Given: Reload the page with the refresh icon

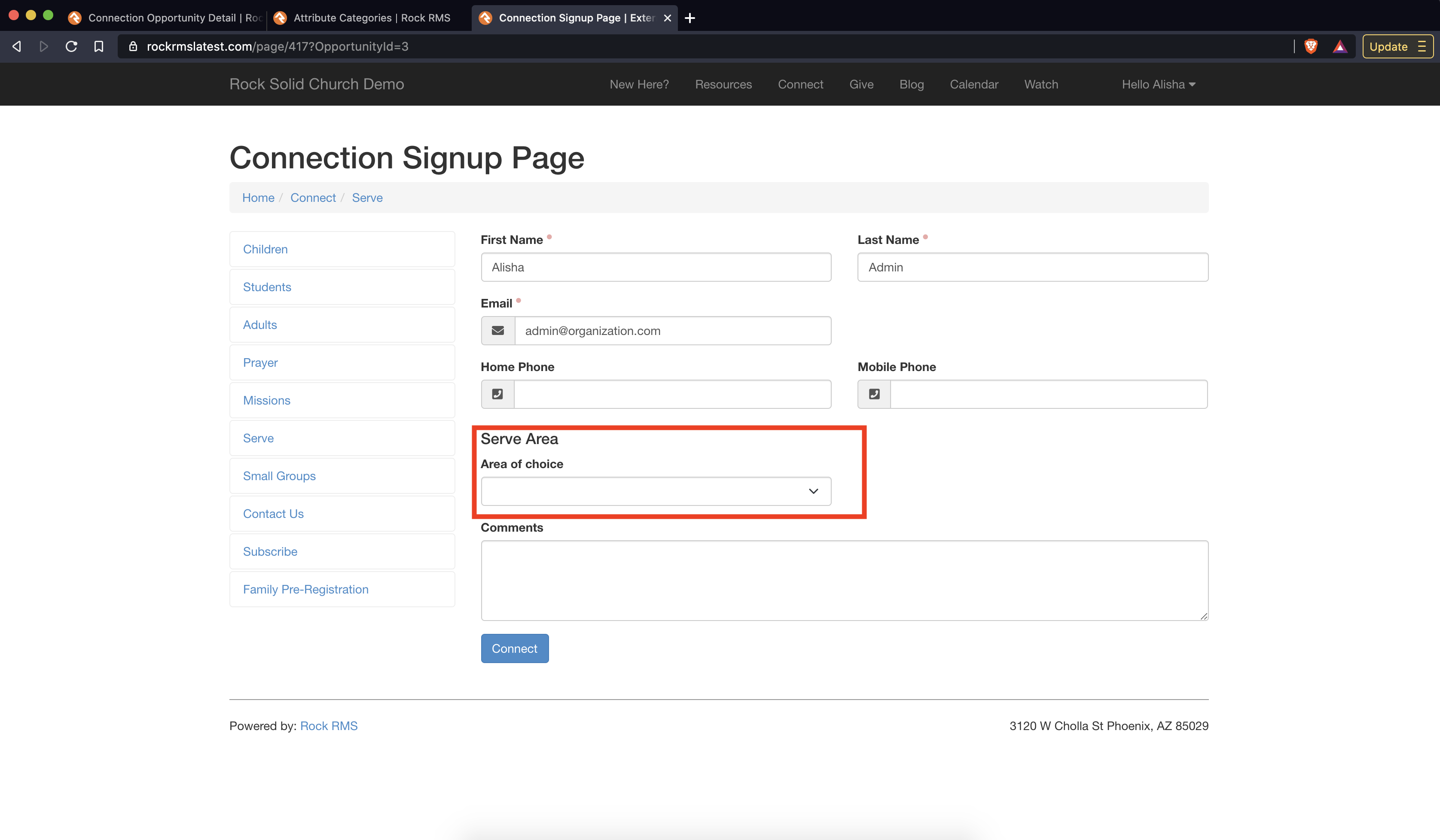Looking at the screenshot, I should [x=71, y=47].
